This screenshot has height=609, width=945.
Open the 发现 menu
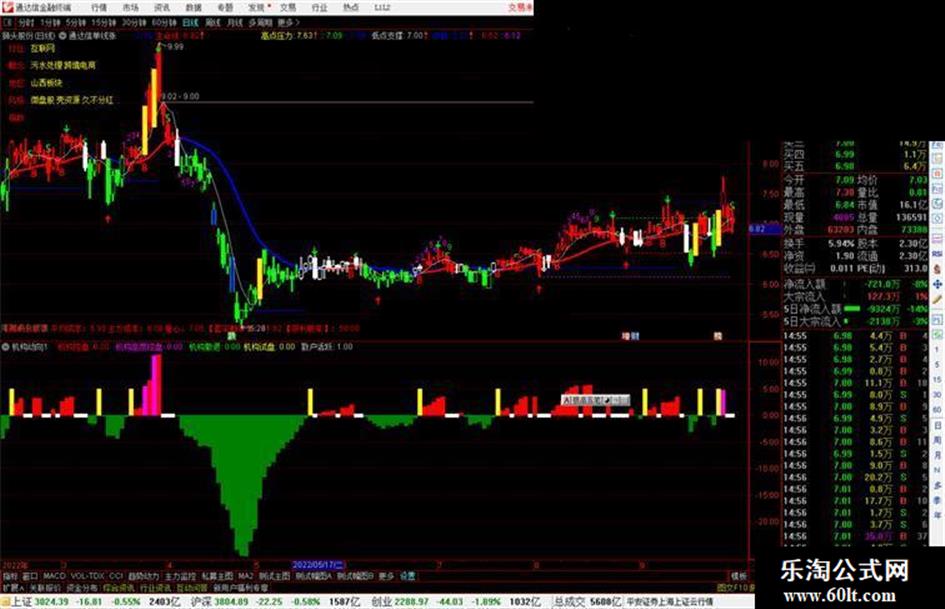pyautogui.click(x=257, y=8)
